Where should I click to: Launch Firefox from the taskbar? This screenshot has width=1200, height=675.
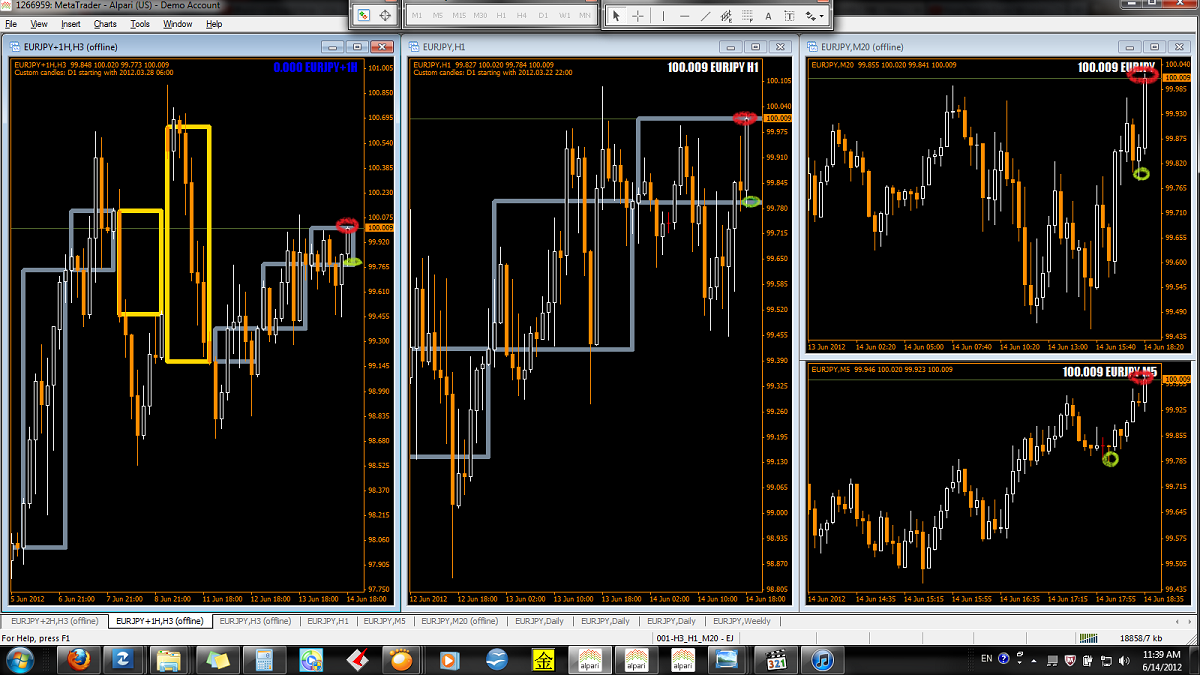[x=77, y=660]
